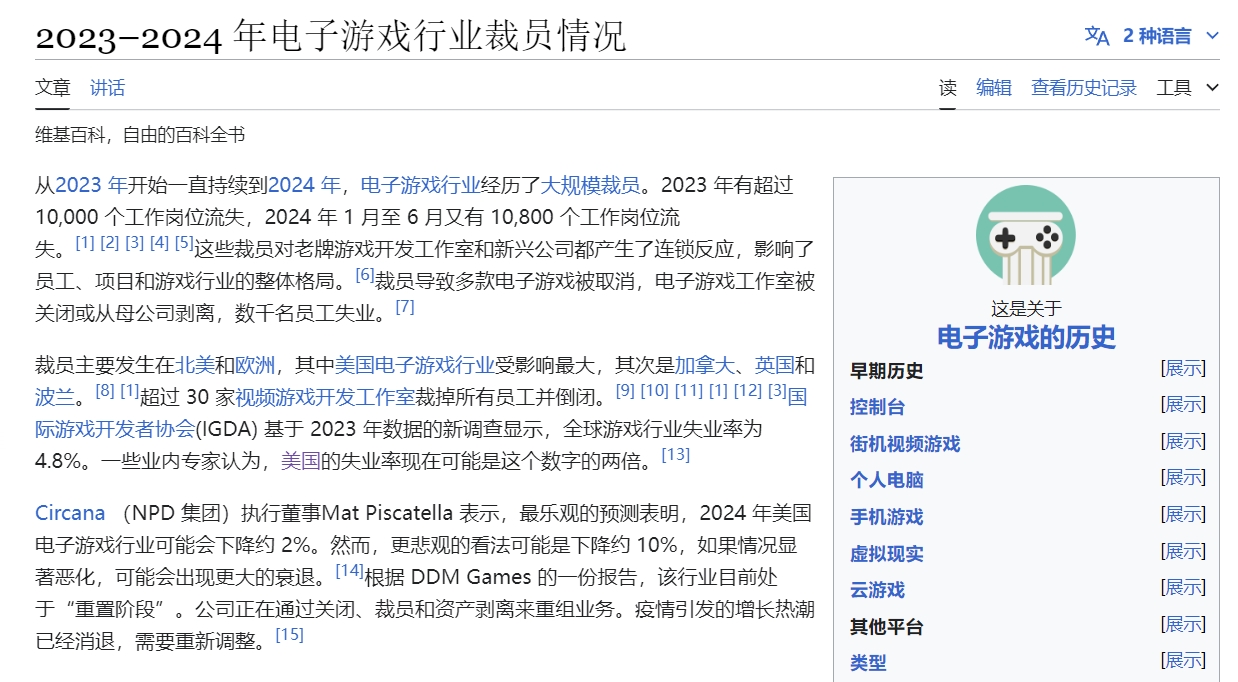1238x682 pixels.
Task: Follow the 大规模裁员 link
Action: pyautogui.click(x=590, y=184)
